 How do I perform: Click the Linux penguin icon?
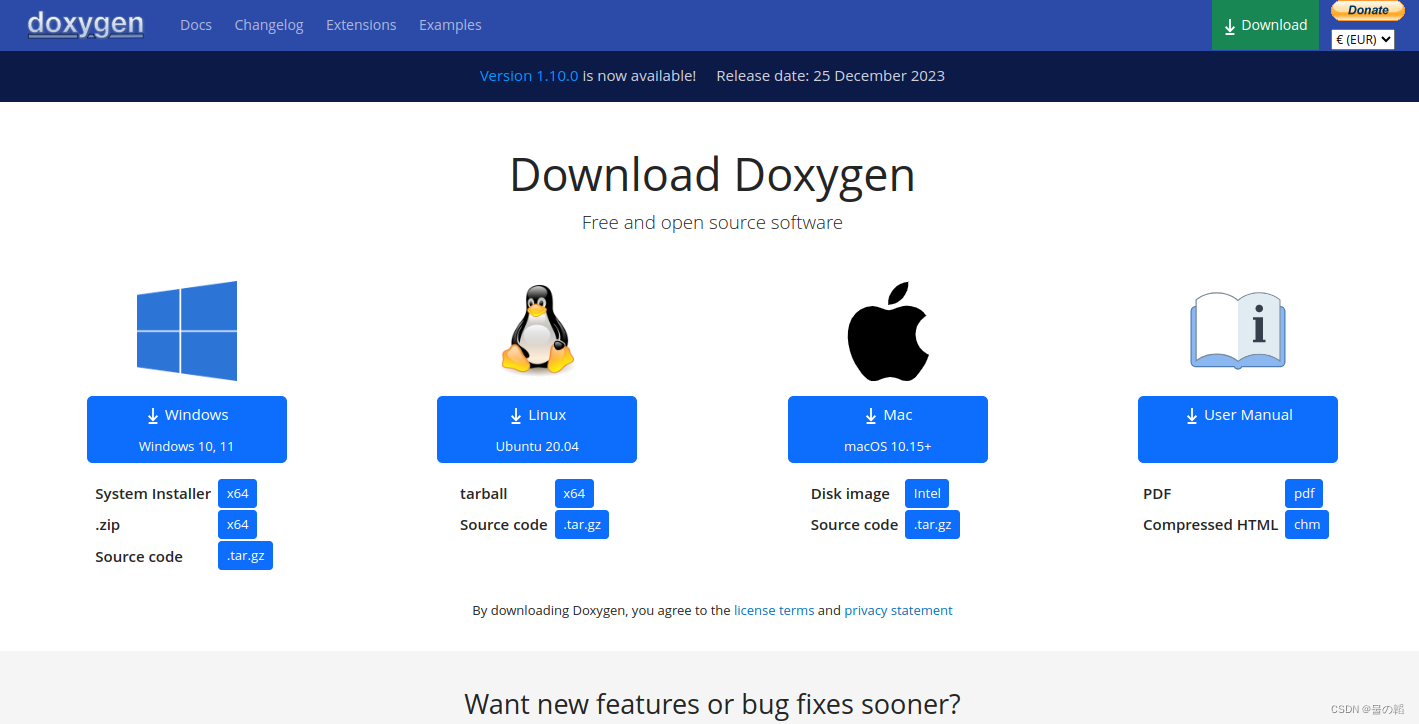tap(537, 330)
